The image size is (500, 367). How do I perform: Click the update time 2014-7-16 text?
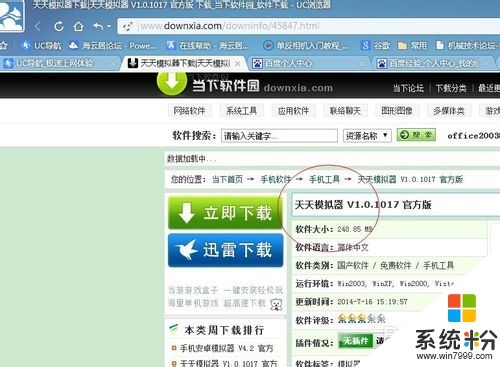click(372, 302)
